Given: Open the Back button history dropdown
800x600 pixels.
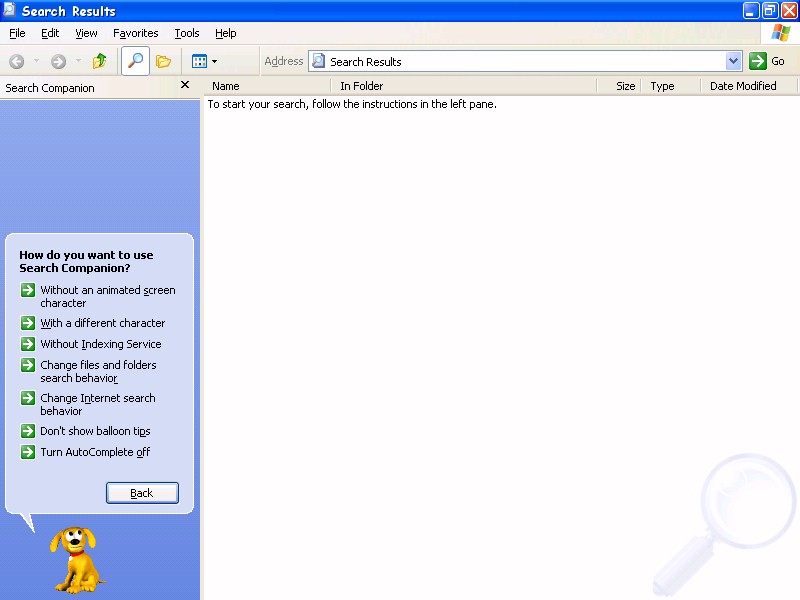Looking at the screenshot, I should point(36,61).
